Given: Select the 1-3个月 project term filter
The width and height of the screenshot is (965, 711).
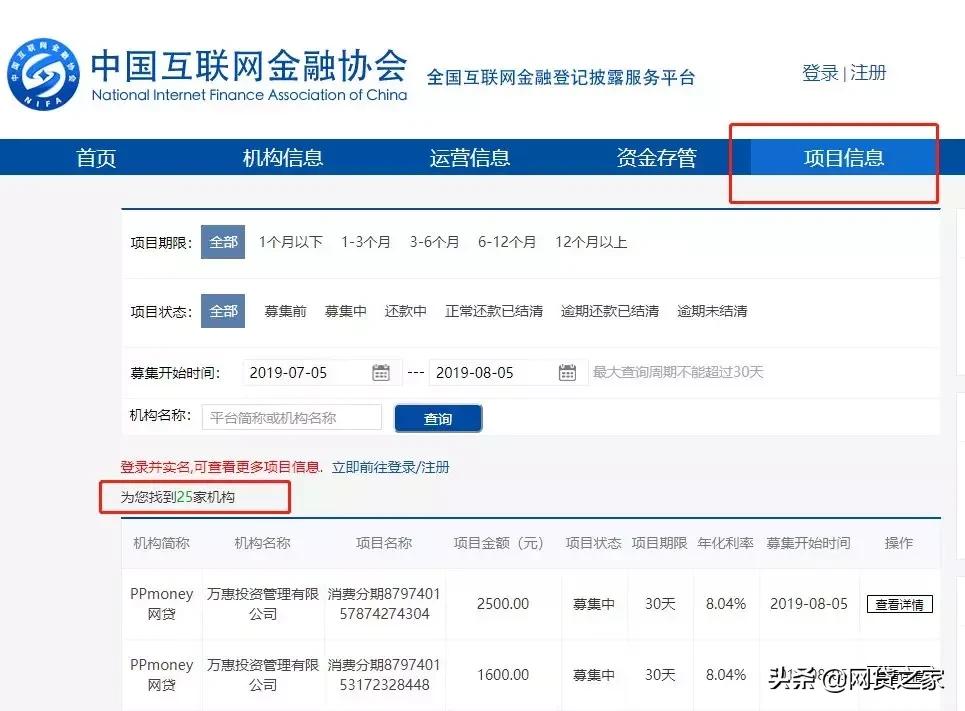Looking at the screenshot, I should [x=365, y=241].
